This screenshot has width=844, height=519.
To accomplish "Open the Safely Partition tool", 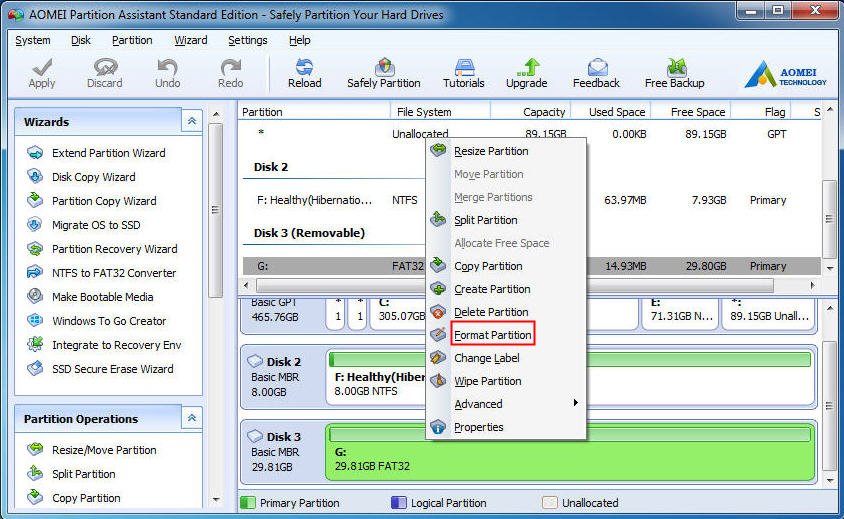I will coord(384,73).
